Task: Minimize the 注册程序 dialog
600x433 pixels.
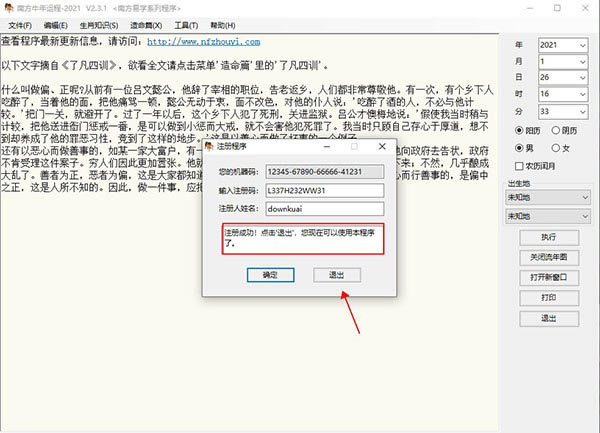Action: [327, 147]
